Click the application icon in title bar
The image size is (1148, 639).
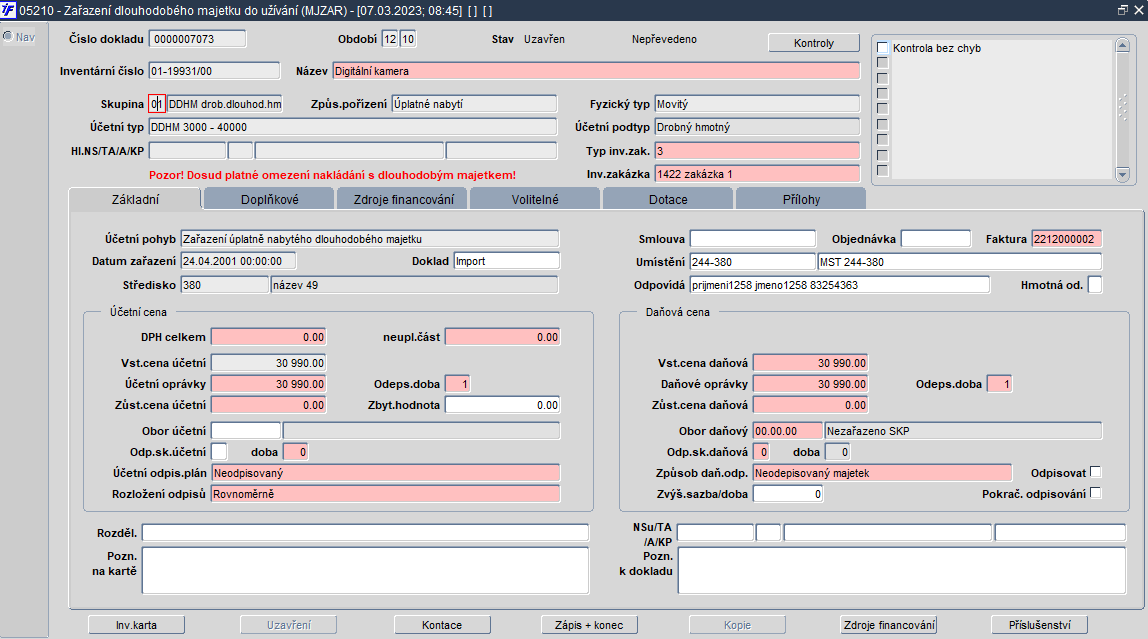[x=8, y=10]
